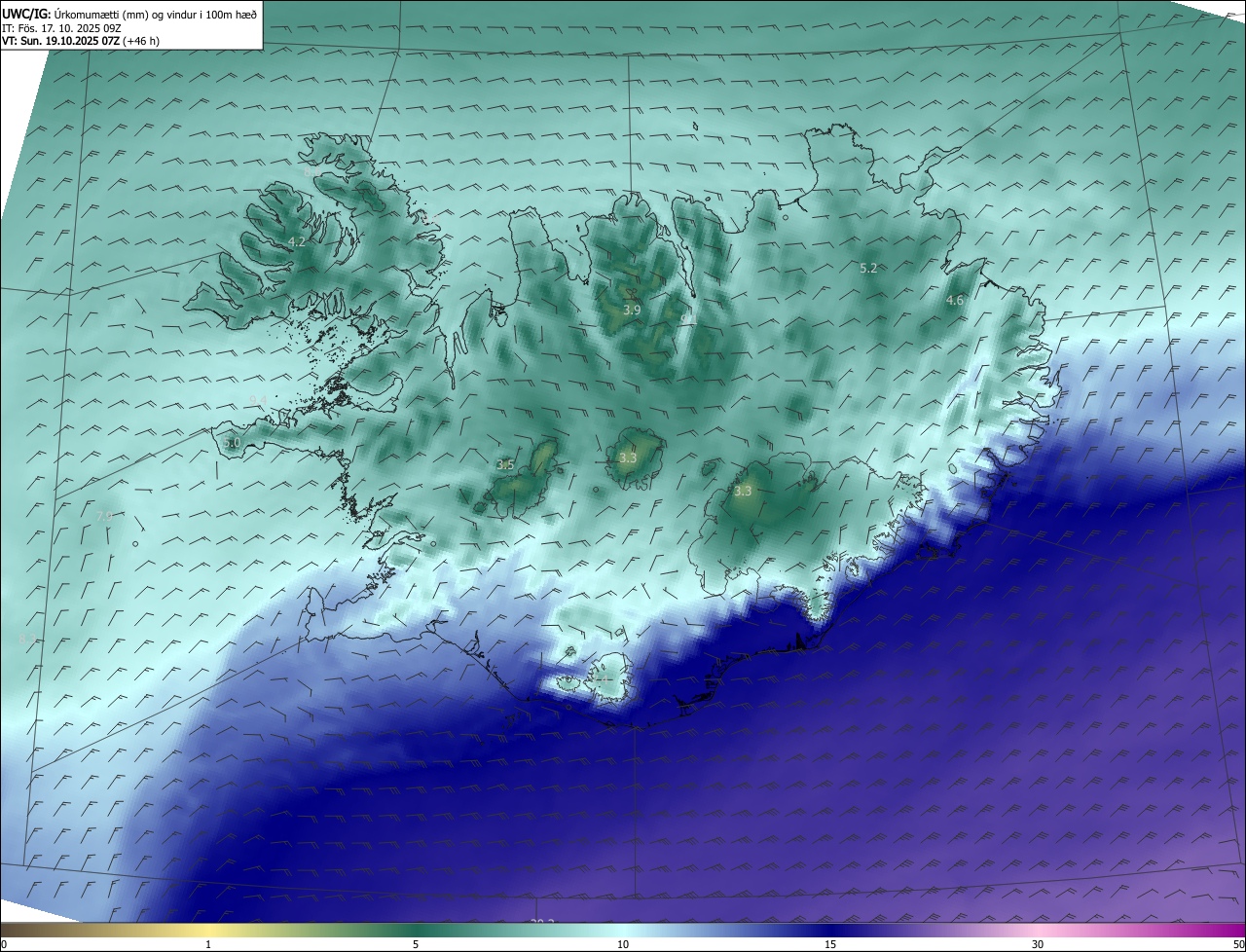Click the 50 tick on the colour scale
This screenshot has width=1246, height=952.
(1238, 945)
